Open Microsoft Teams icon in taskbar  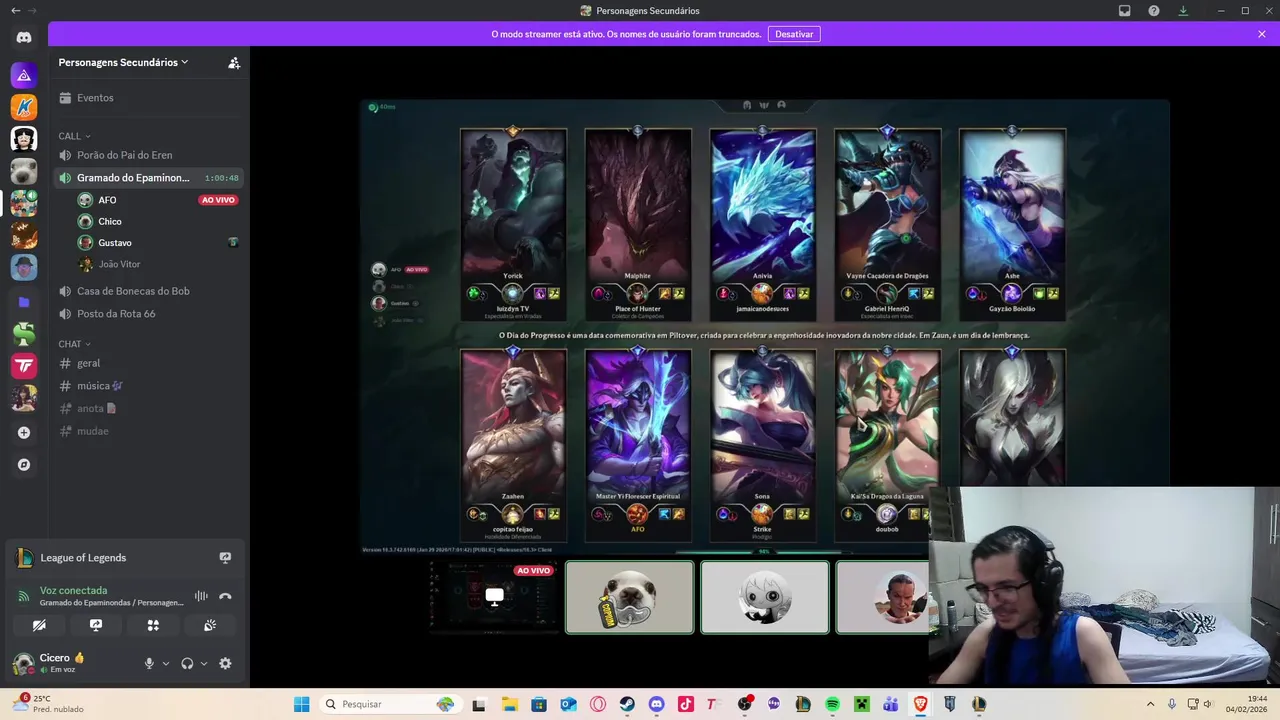coord(891,704)
